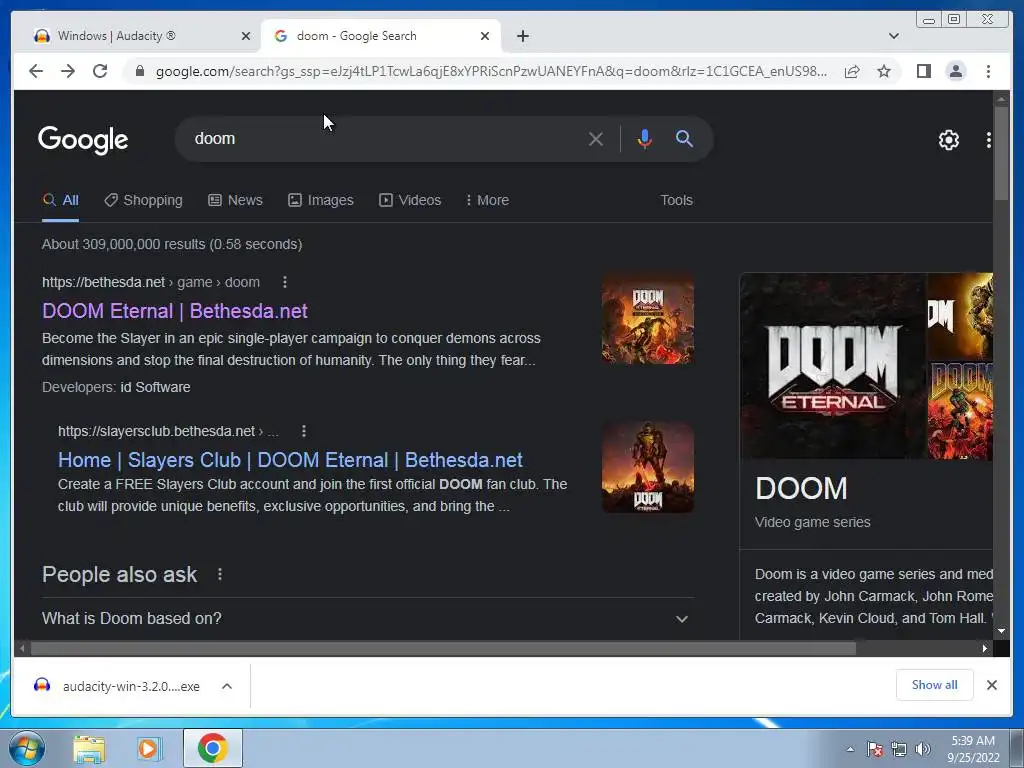This screenshot has height=768, width=1024.
Task: Open a new browser tab
Action: pyautogui.click(x=522, y=36)
